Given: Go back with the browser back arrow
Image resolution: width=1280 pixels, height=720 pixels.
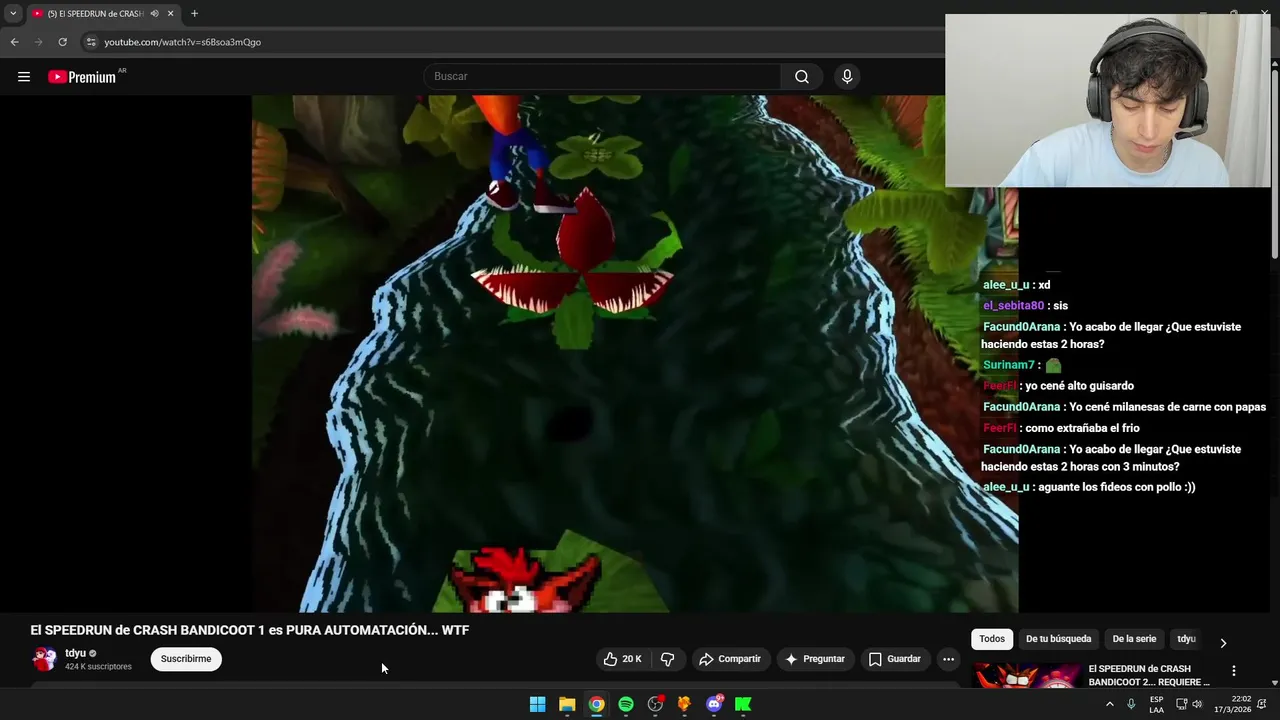Looking at the screenshot, I should click(x=15, y=42).
